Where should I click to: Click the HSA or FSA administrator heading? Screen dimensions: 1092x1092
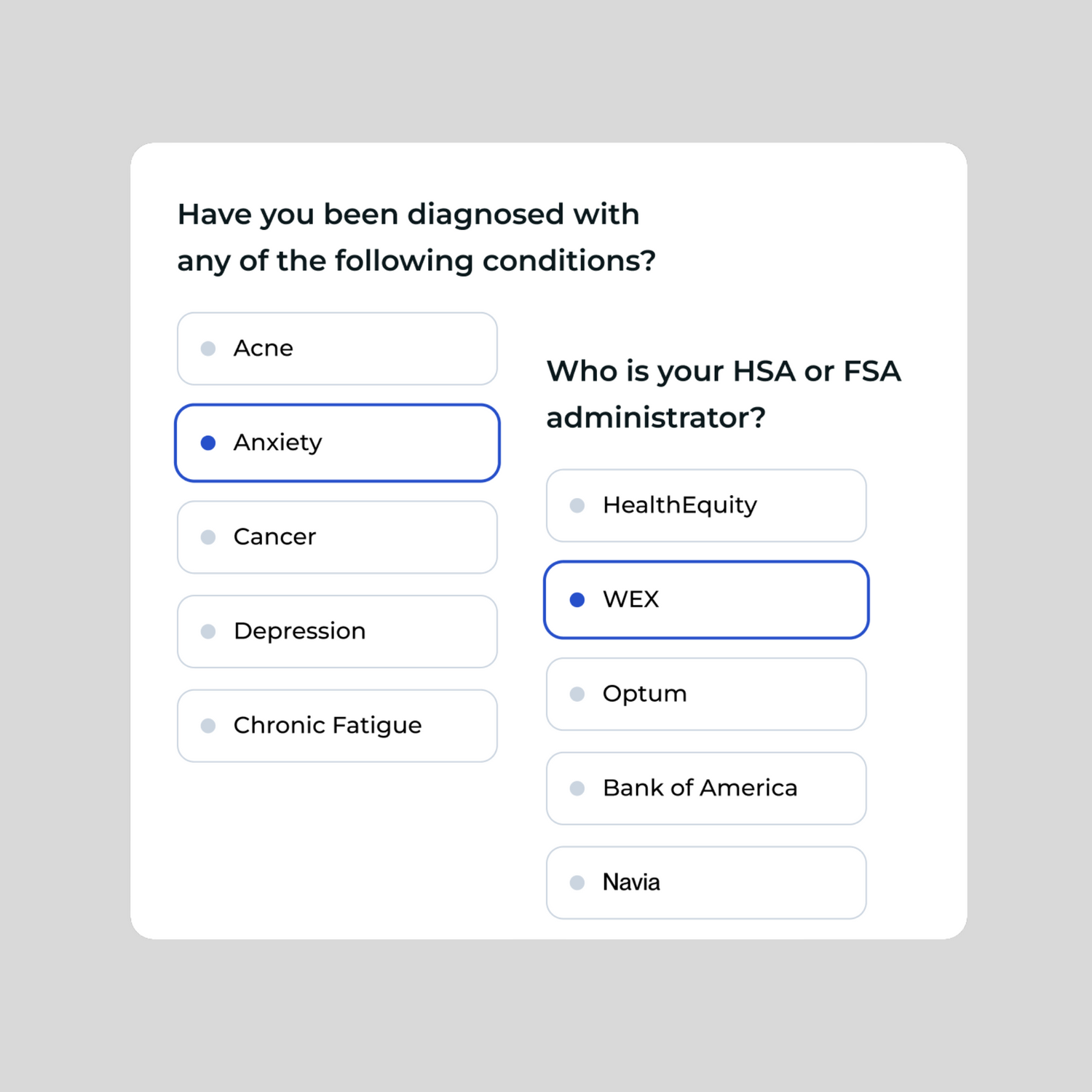(x=724, y=394)
